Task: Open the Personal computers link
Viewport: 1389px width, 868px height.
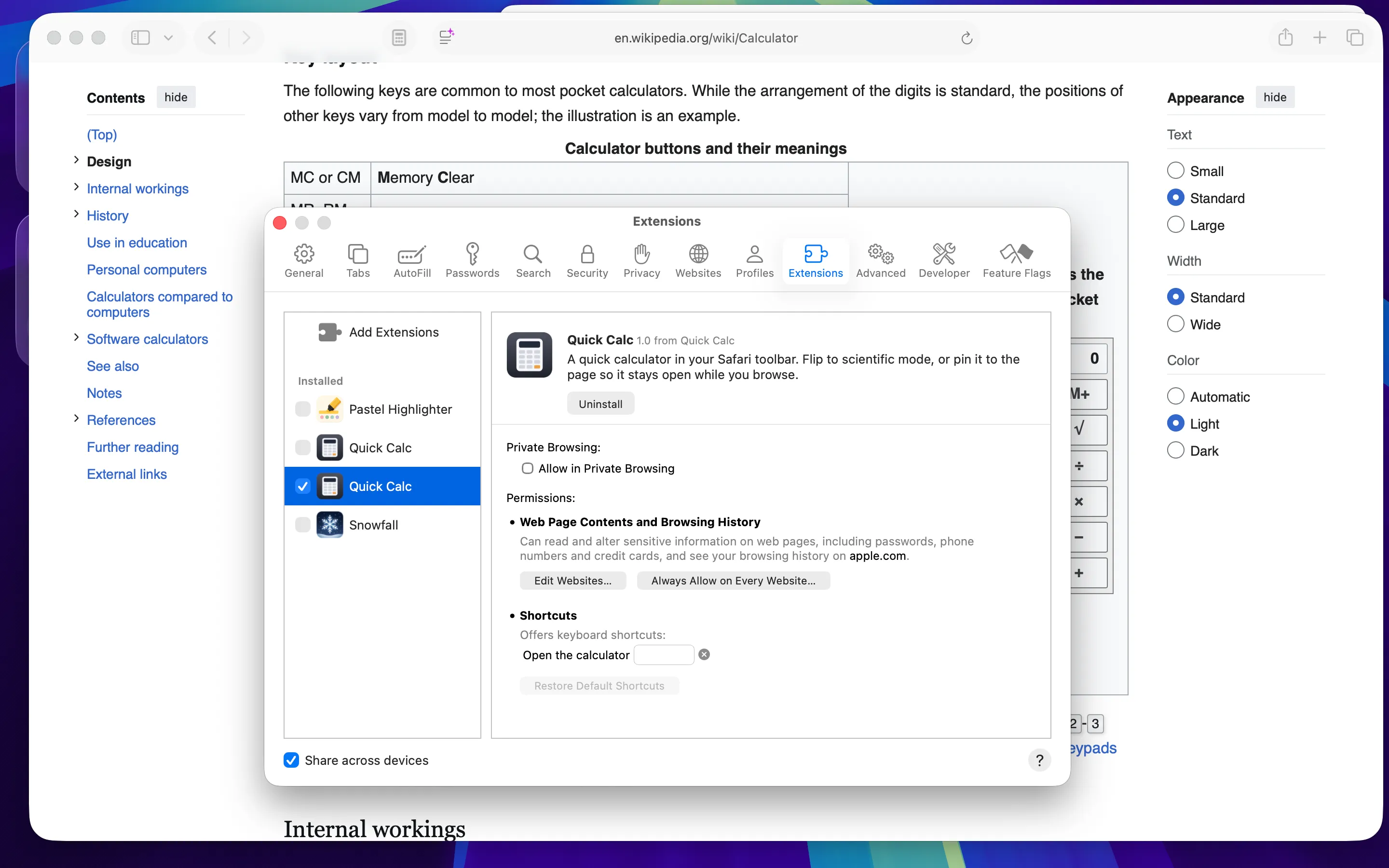Action: 146,269
